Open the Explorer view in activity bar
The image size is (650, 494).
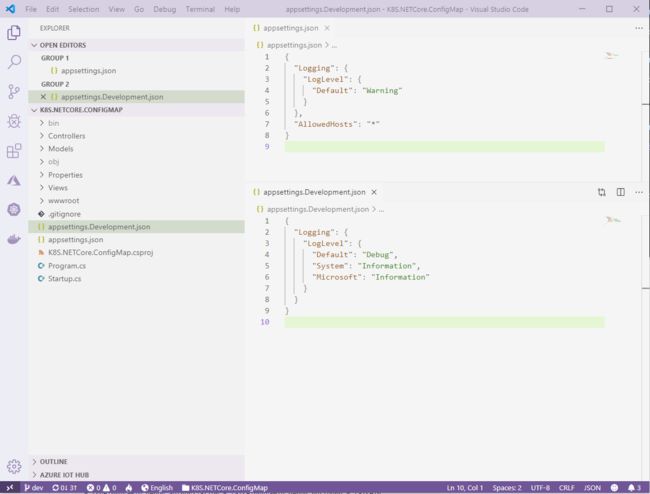(x=14, y=33)
